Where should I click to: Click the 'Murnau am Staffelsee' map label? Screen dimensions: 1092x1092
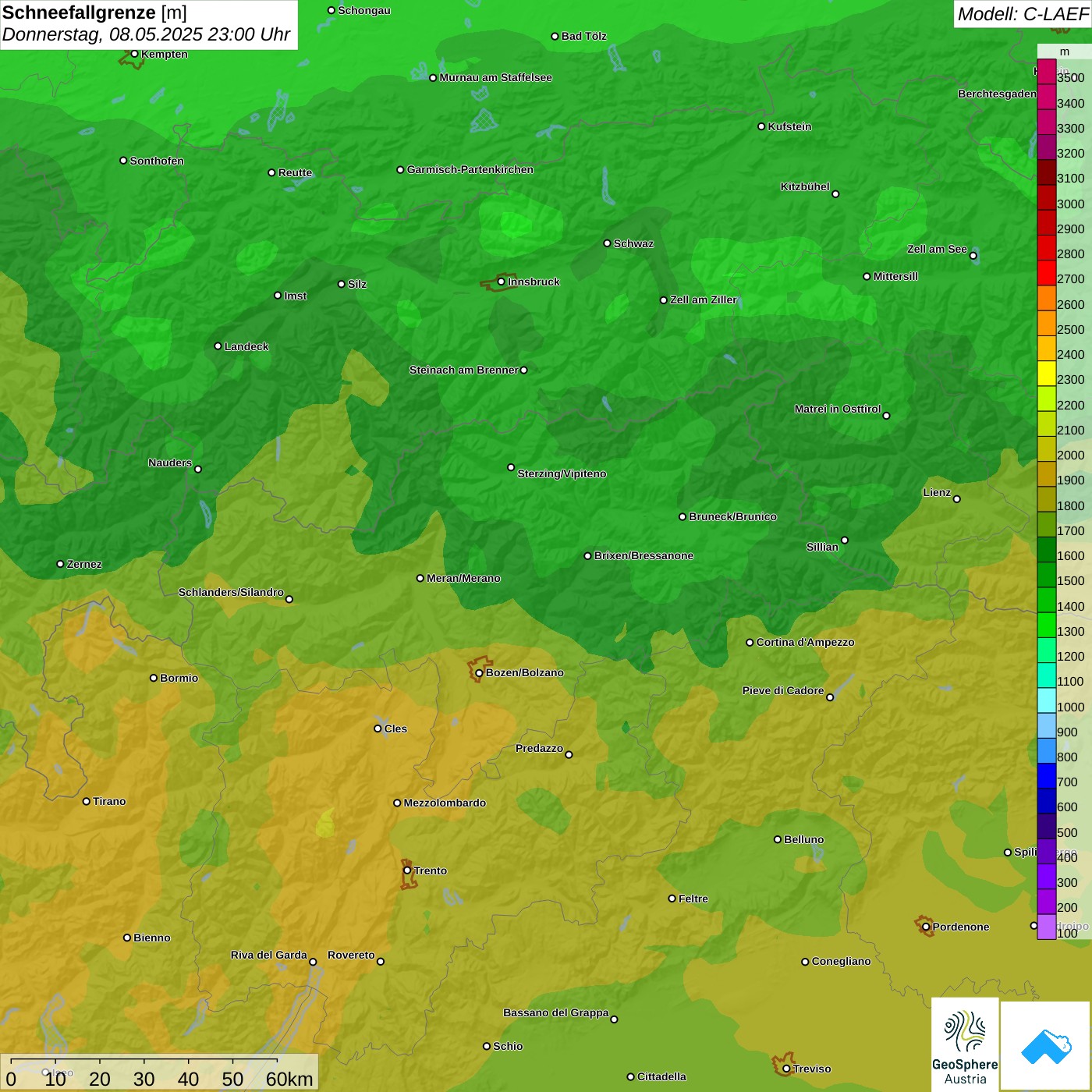click(495, 77)
